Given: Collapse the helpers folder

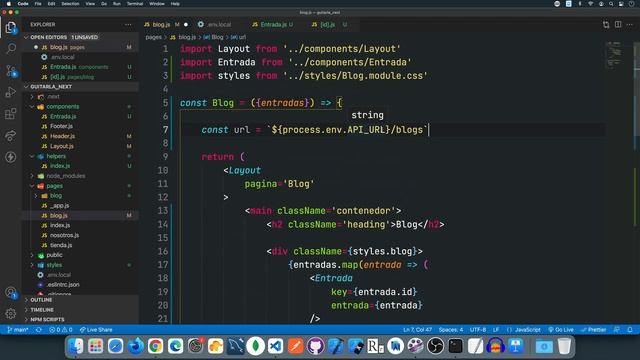Looking at the screenshot, I should click(x=32, y=156).
